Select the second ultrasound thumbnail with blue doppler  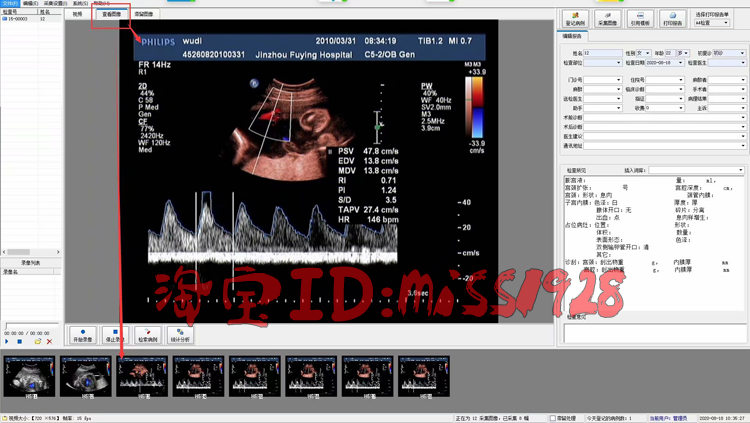(x=86, y=377)
